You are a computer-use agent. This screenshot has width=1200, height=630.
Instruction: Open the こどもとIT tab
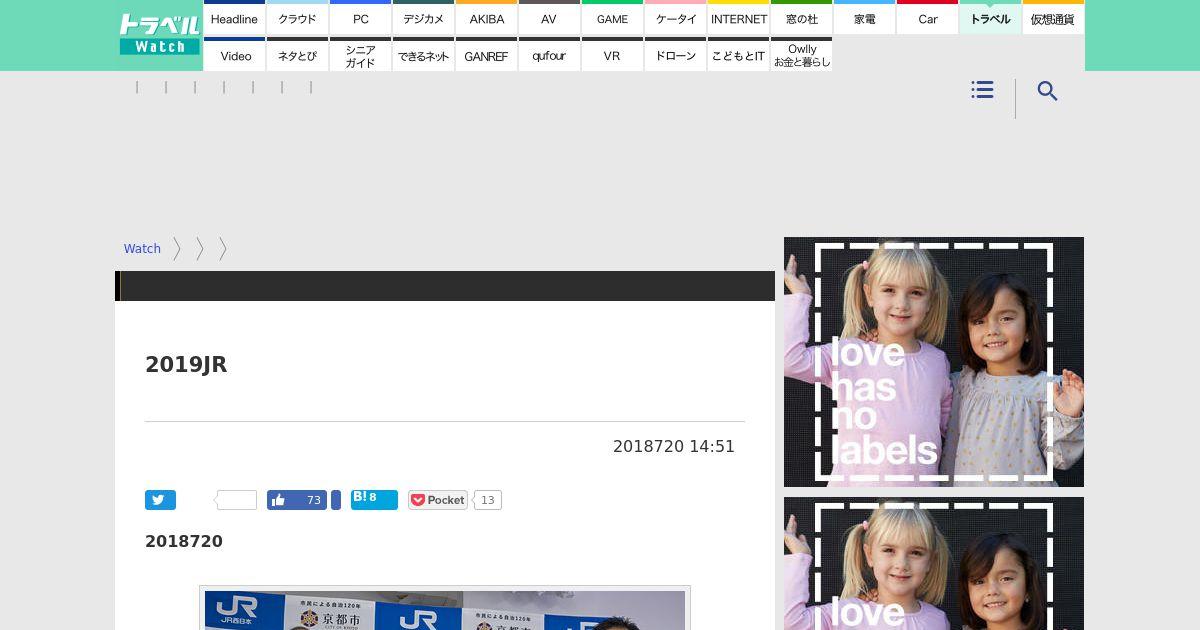click(x=738, y=55)
